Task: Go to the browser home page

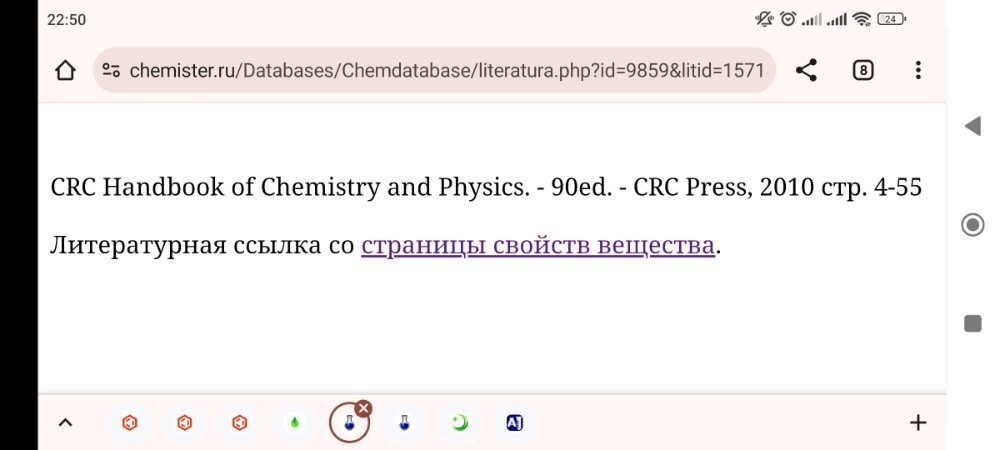Action: pos(65,71)
